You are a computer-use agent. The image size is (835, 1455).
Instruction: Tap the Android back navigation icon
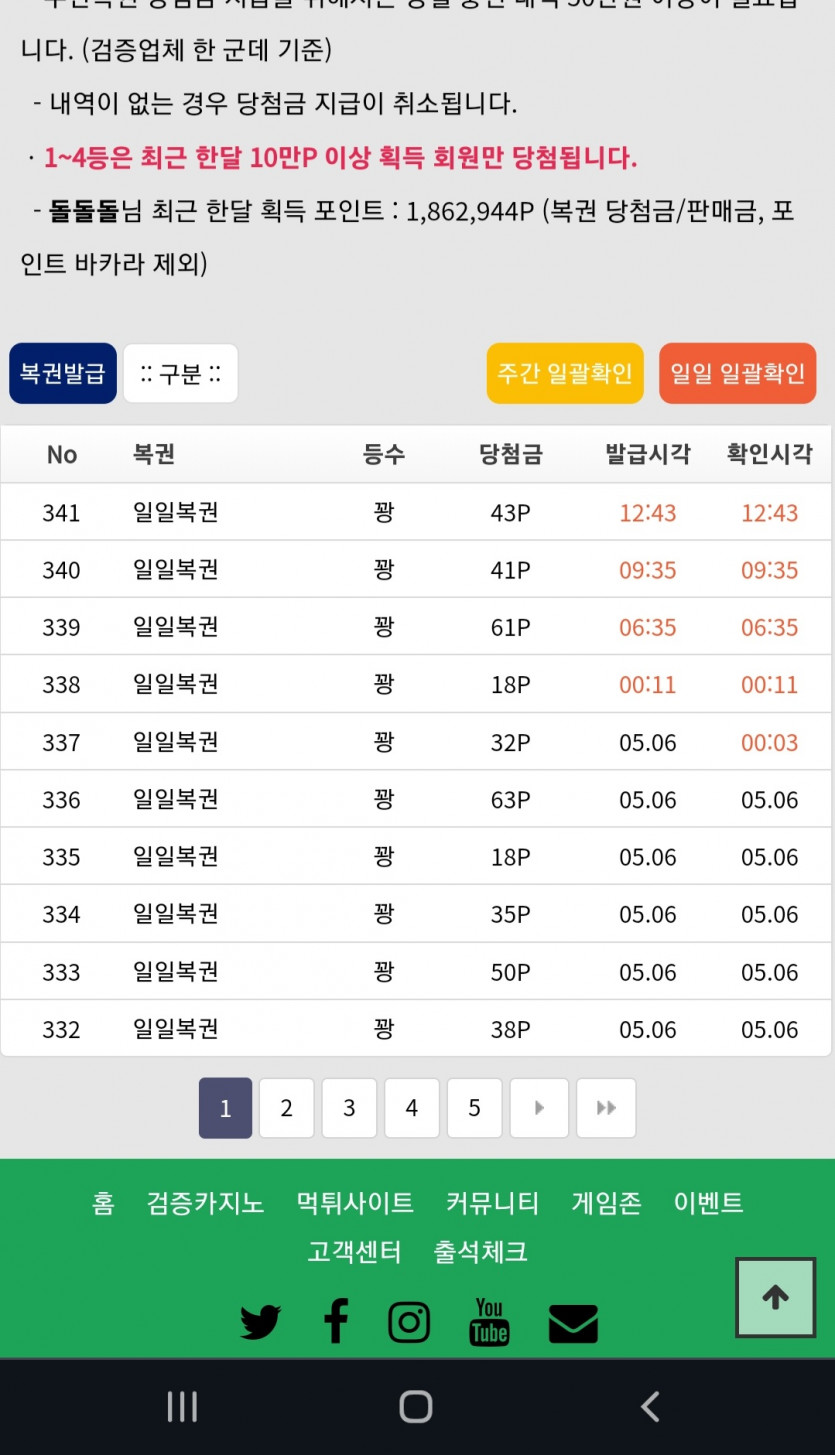click(650, 1407)
